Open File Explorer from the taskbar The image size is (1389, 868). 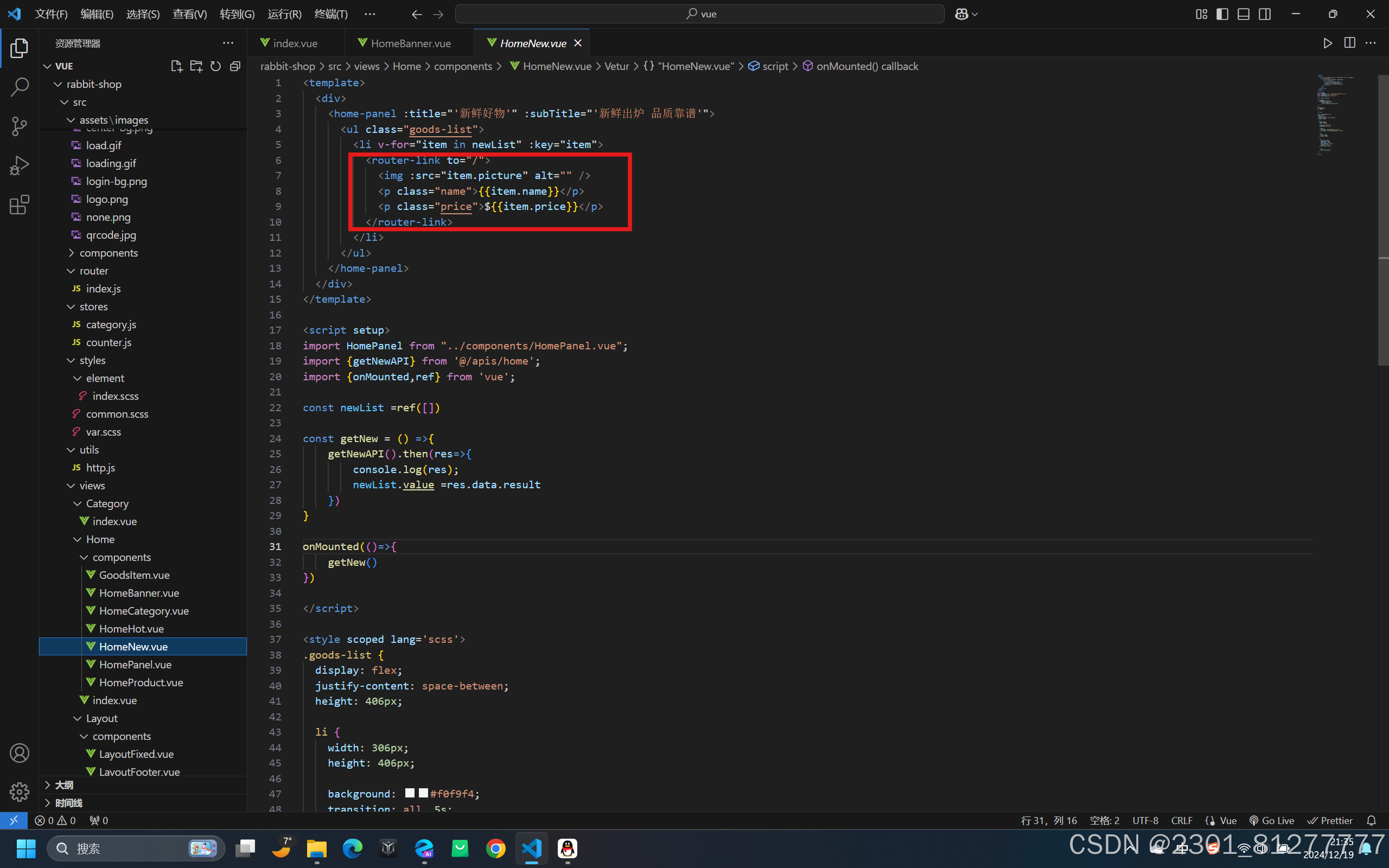(x=317, y=848)
